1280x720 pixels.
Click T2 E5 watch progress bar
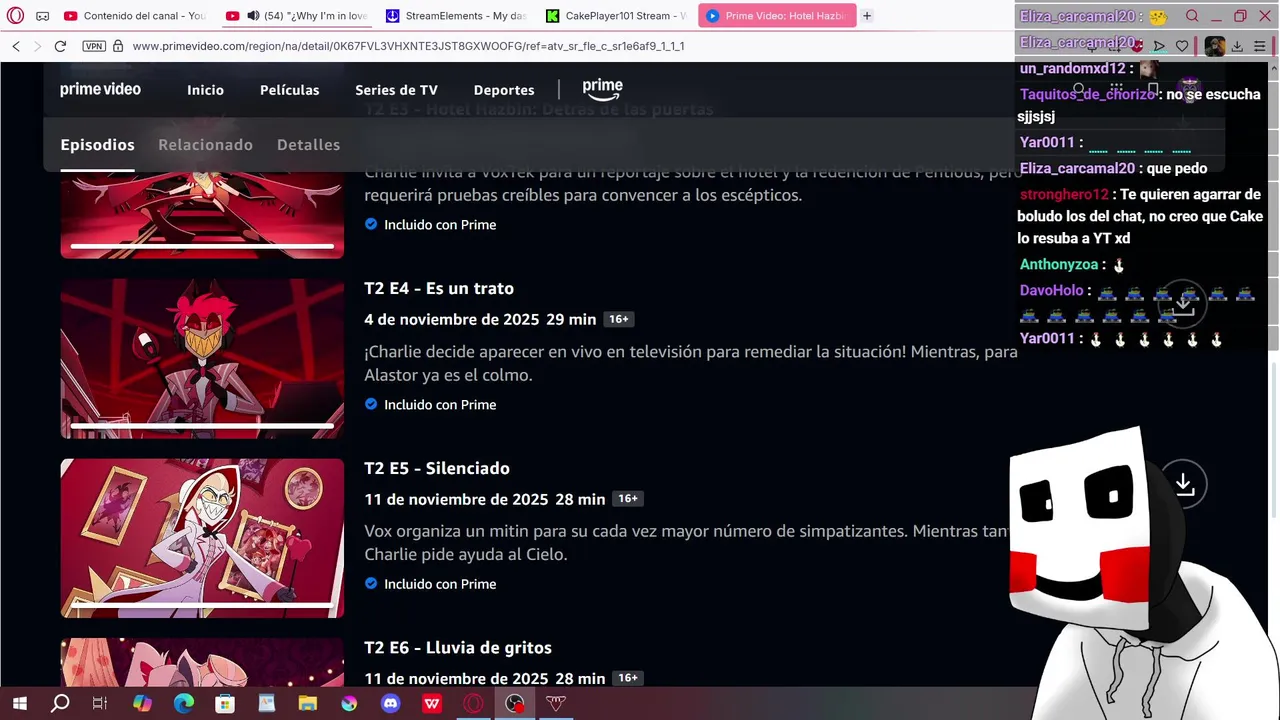click(x=202, y=604)
